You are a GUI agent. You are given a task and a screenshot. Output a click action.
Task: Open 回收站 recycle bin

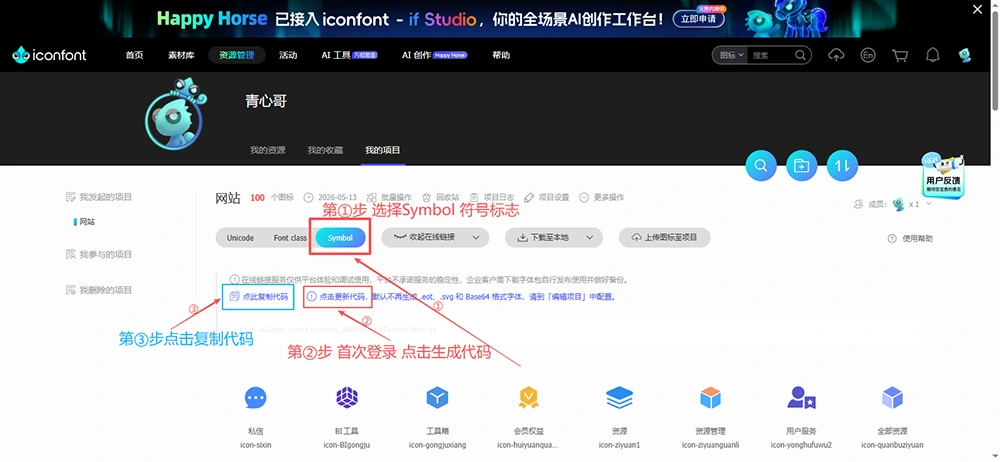pos(441,198)
